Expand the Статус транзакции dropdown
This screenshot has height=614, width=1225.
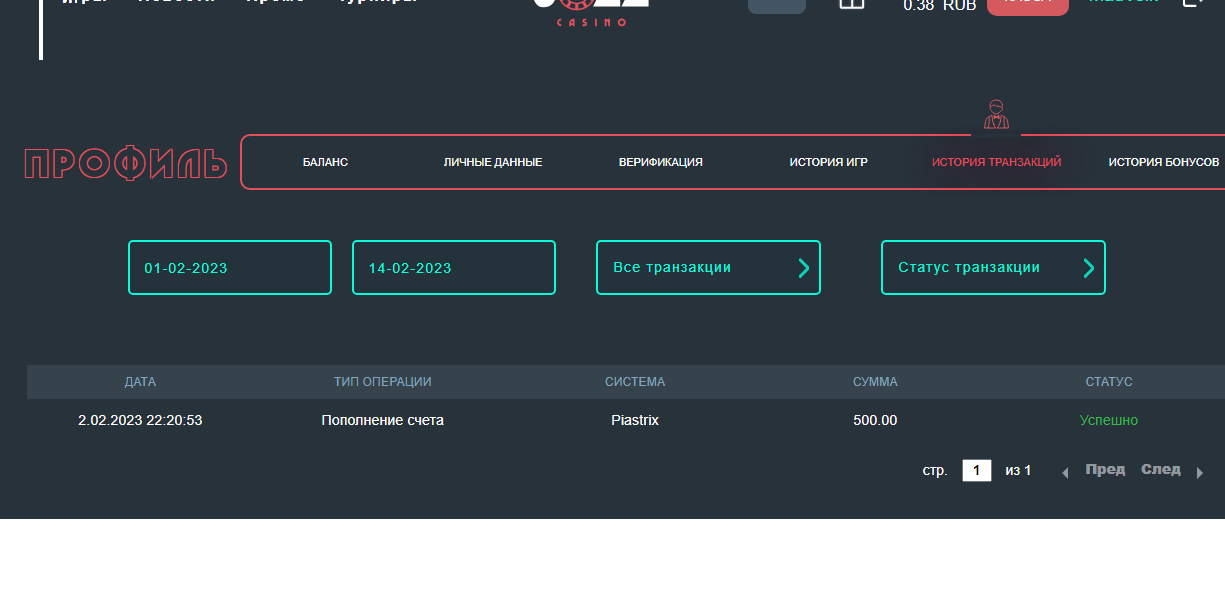(993, 268)
